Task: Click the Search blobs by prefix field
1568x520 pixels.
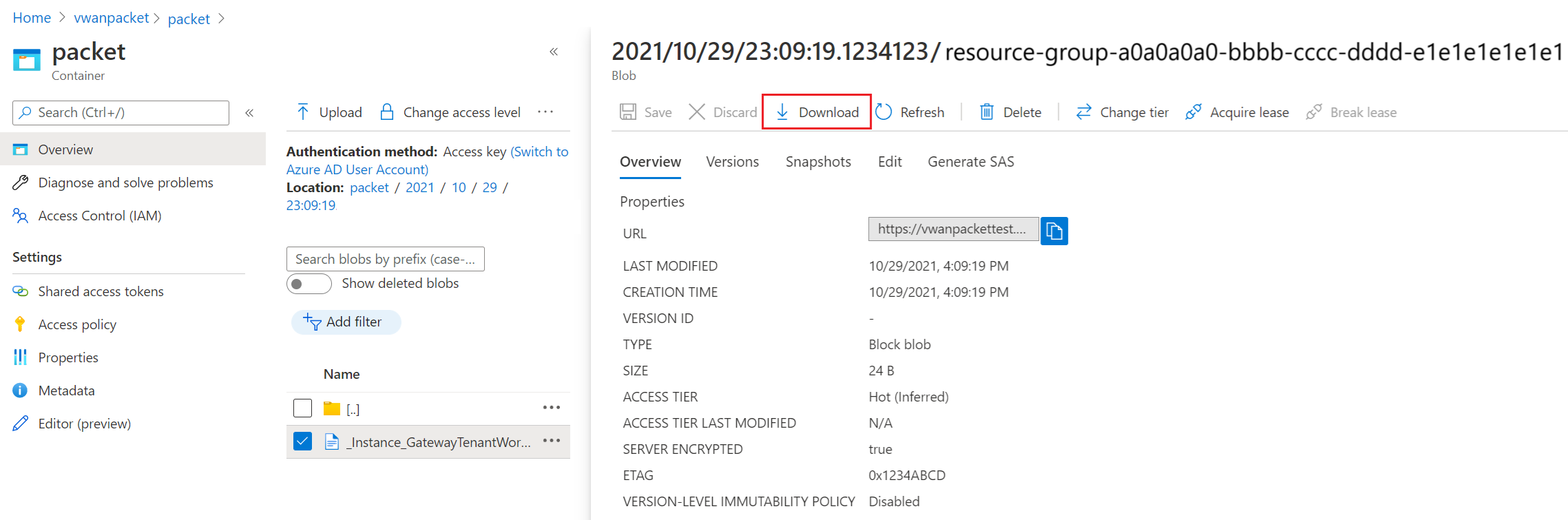Action: (x=385, y=259)
